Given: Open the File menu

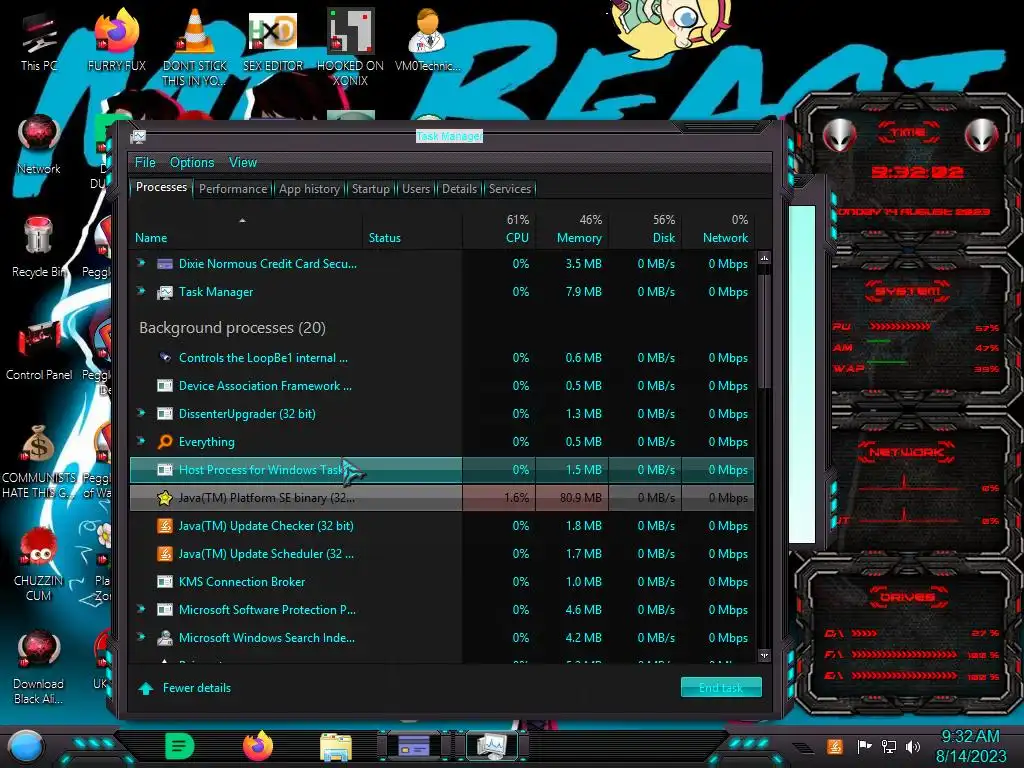Looking at the screenshot, I should point(145,163).
